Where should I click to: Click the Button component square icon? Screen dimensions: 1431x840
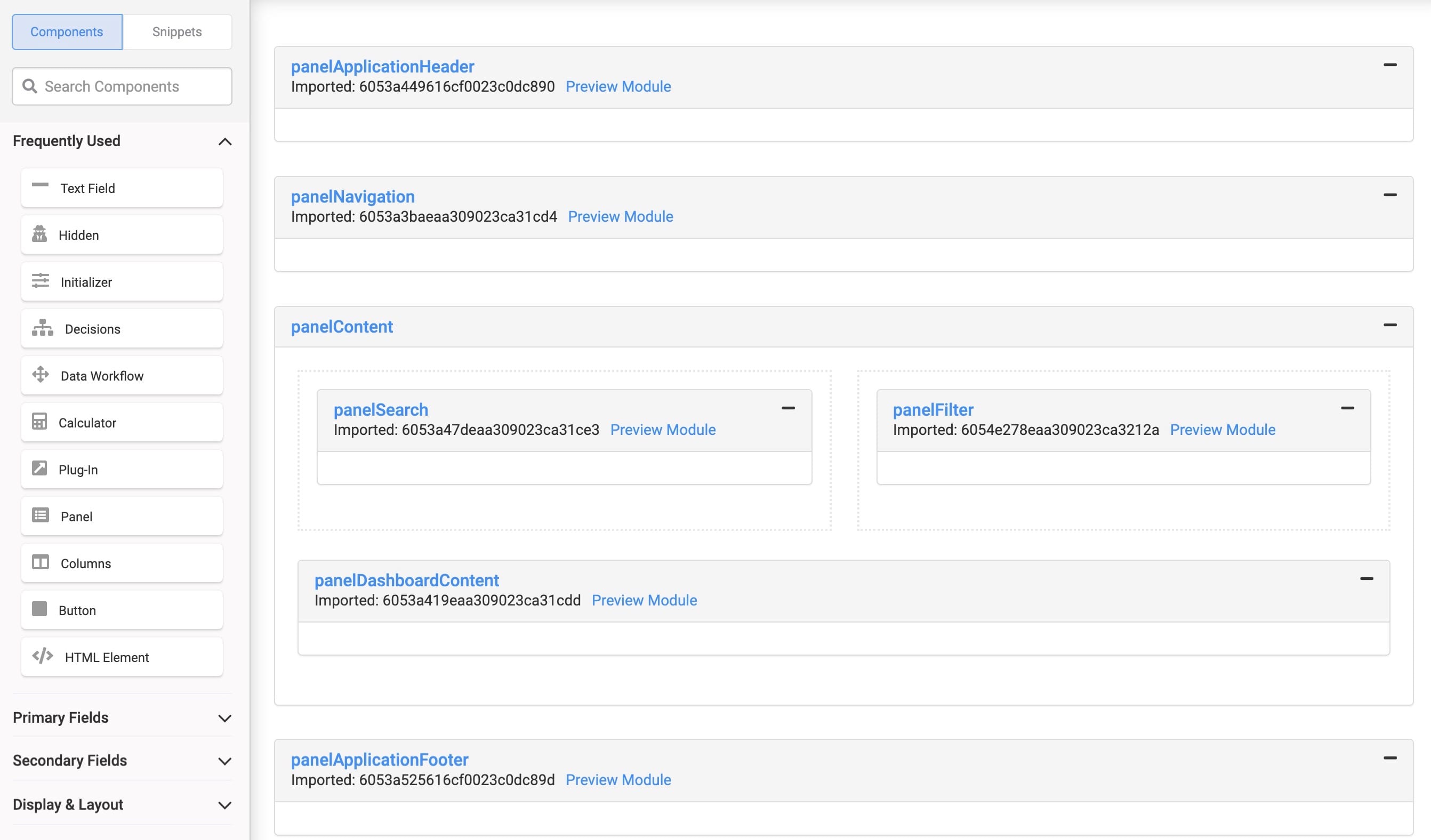pos(39,609)
